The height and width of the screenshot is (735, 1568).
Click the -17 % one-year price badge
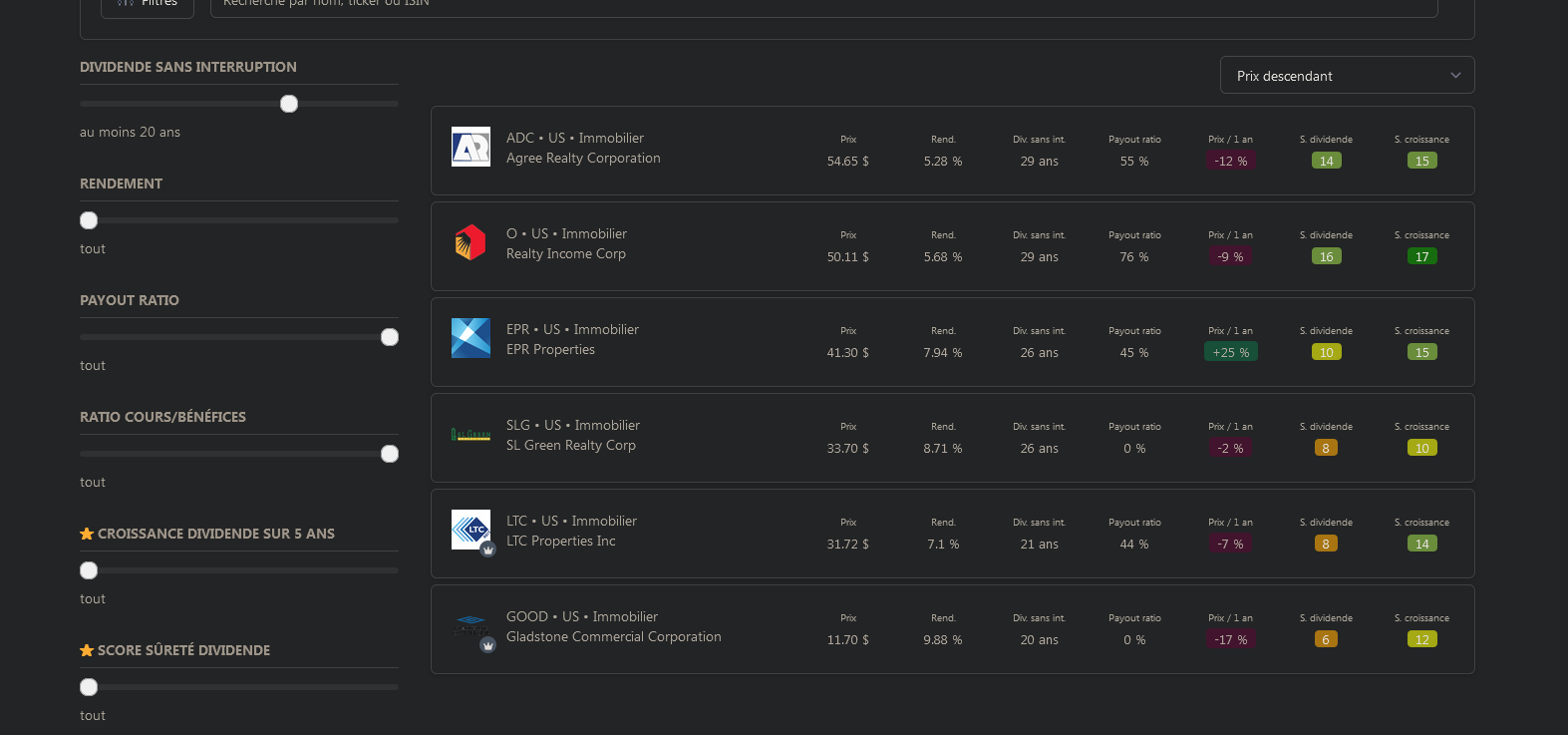(1231, 639)
